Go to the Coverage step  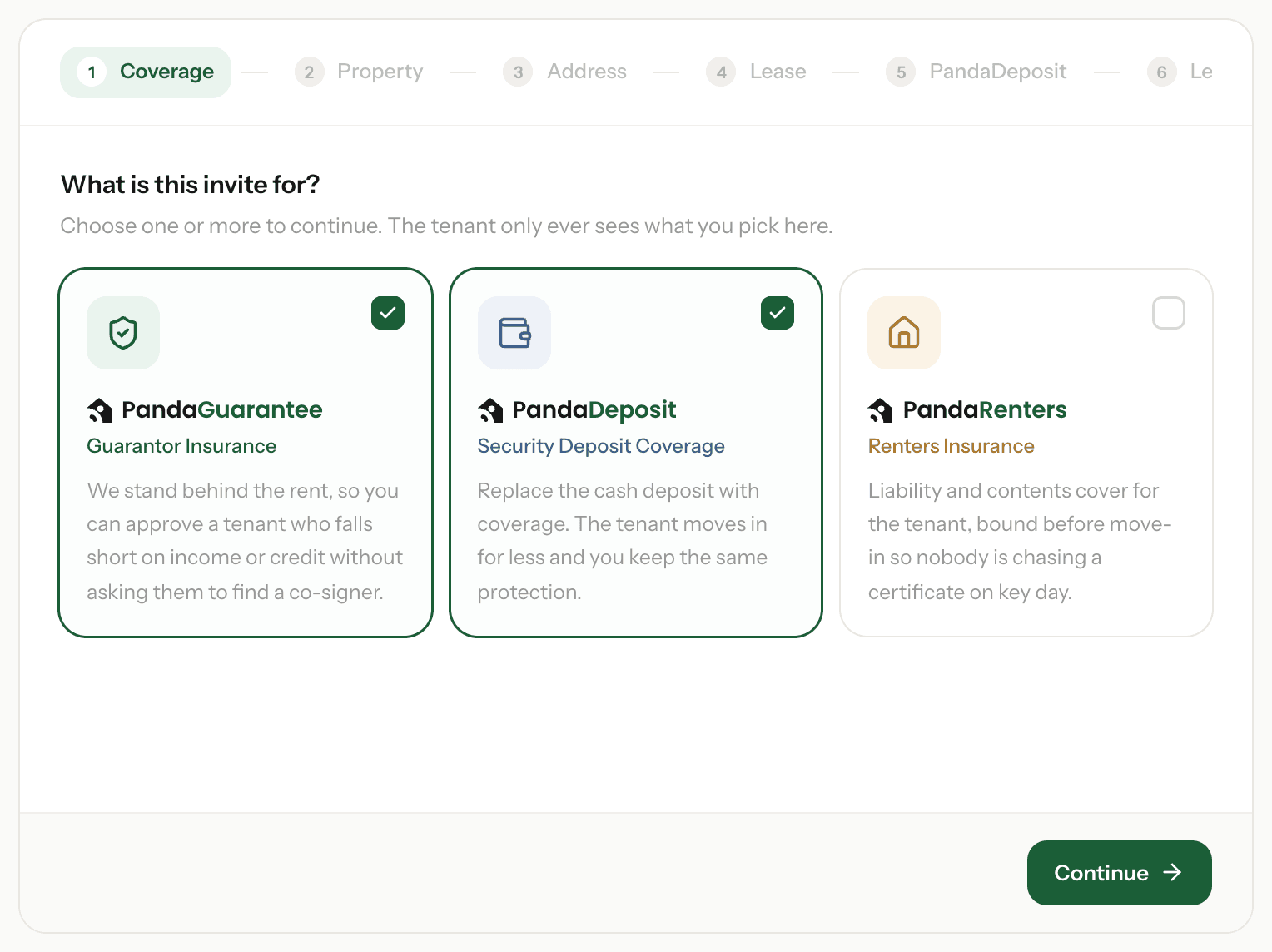146,72
